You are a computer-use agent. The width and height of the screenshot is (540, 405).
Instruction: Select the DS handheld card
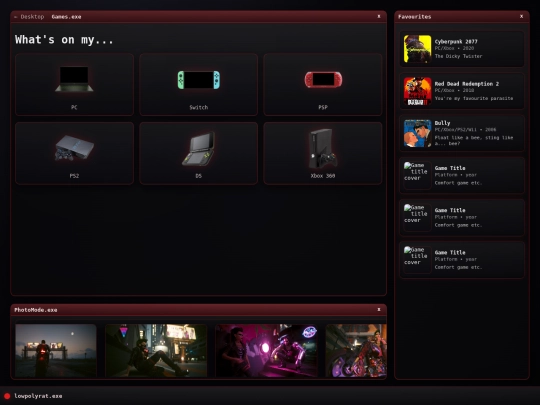pyautogui.click(x=198, y=153)
